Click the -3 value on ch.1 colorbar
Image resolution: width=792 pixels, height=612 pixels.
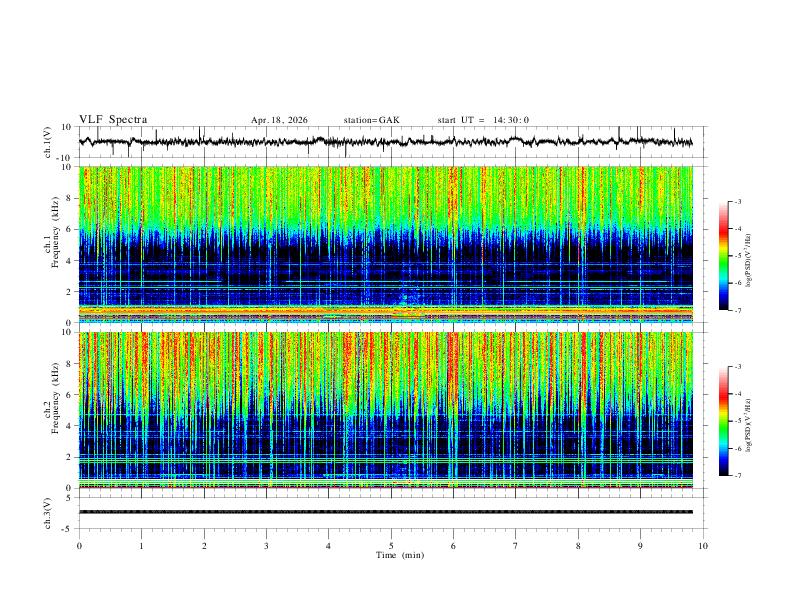tap(737, 201)
